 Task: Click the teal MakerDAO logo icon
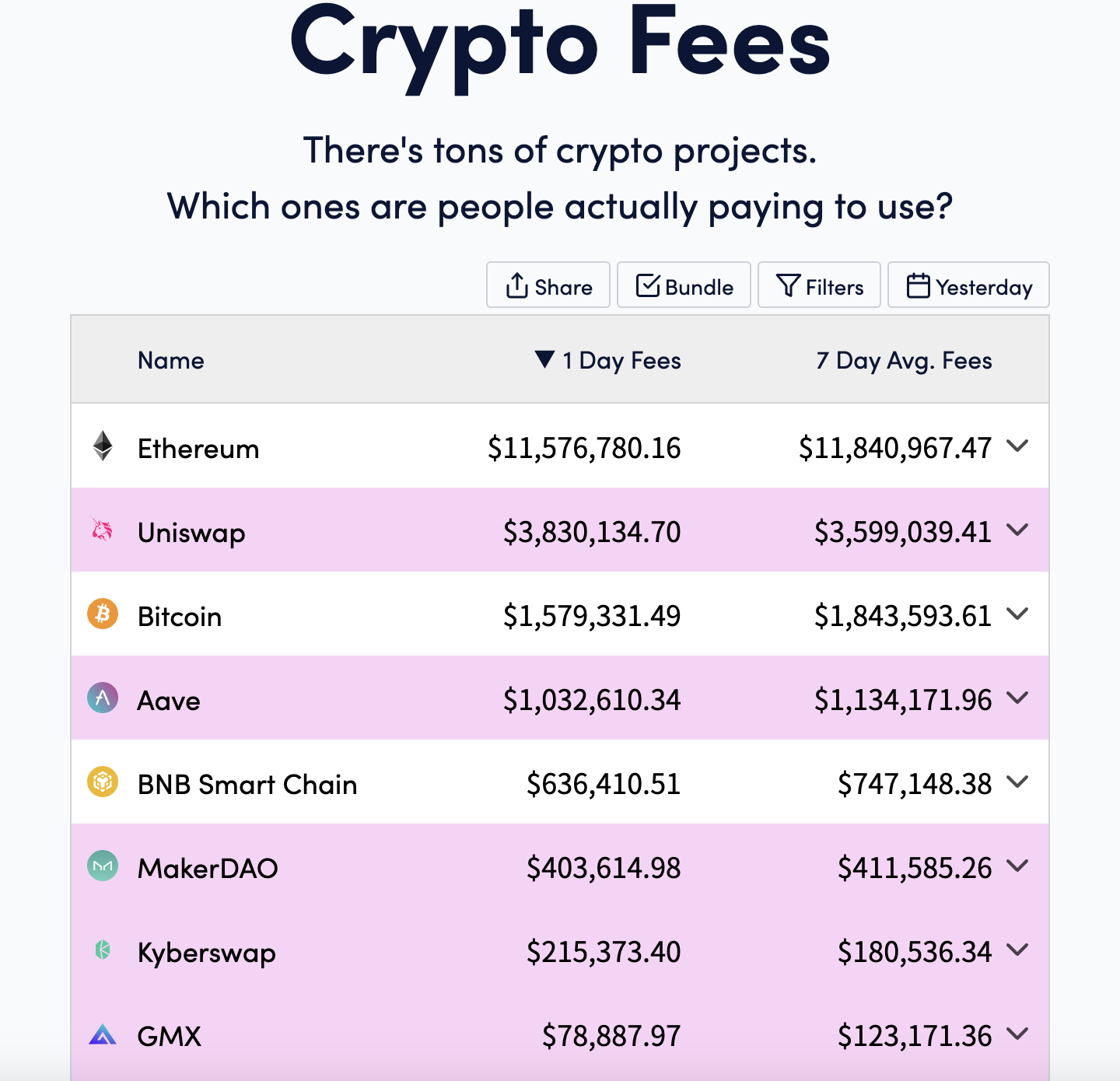[x=103, y=866]
